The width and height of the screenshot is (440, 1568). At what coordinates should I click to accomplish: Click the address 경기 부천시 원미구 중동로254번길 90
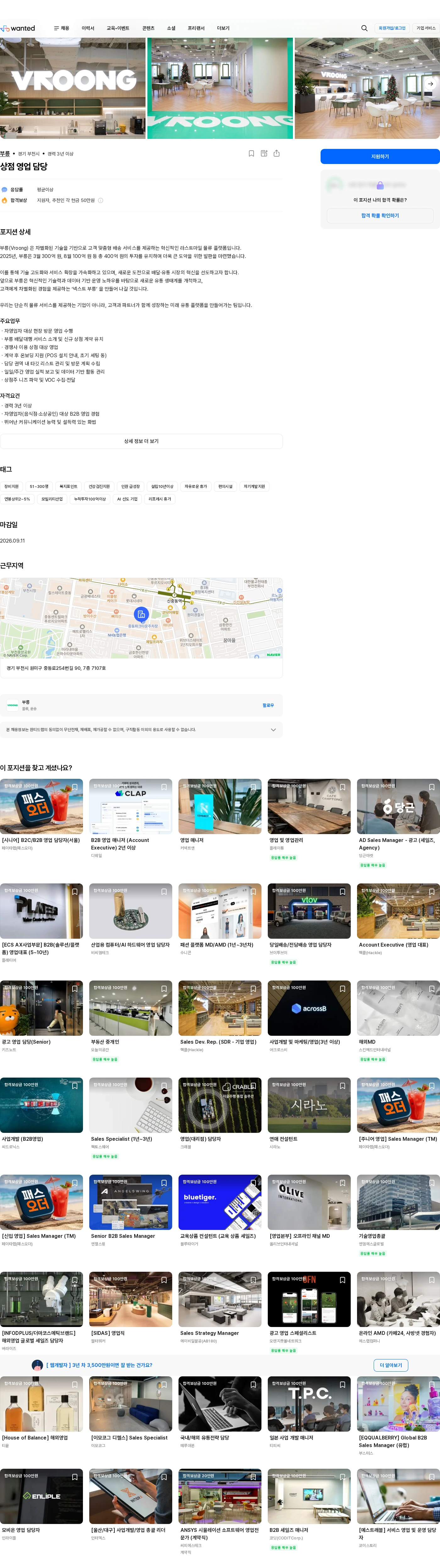point(56,668)
